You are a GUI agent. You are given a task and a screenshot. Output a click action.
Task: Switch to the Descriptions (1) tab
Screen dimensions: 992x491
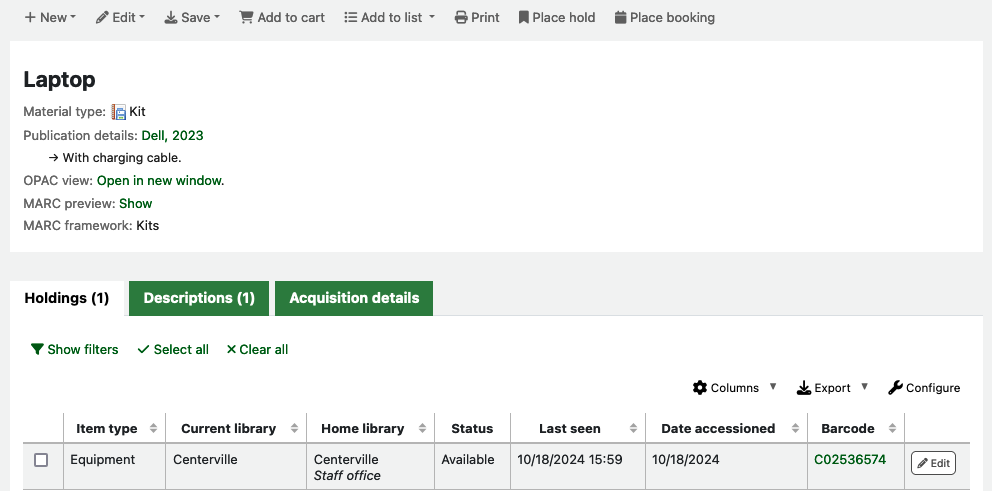[199, 298]
